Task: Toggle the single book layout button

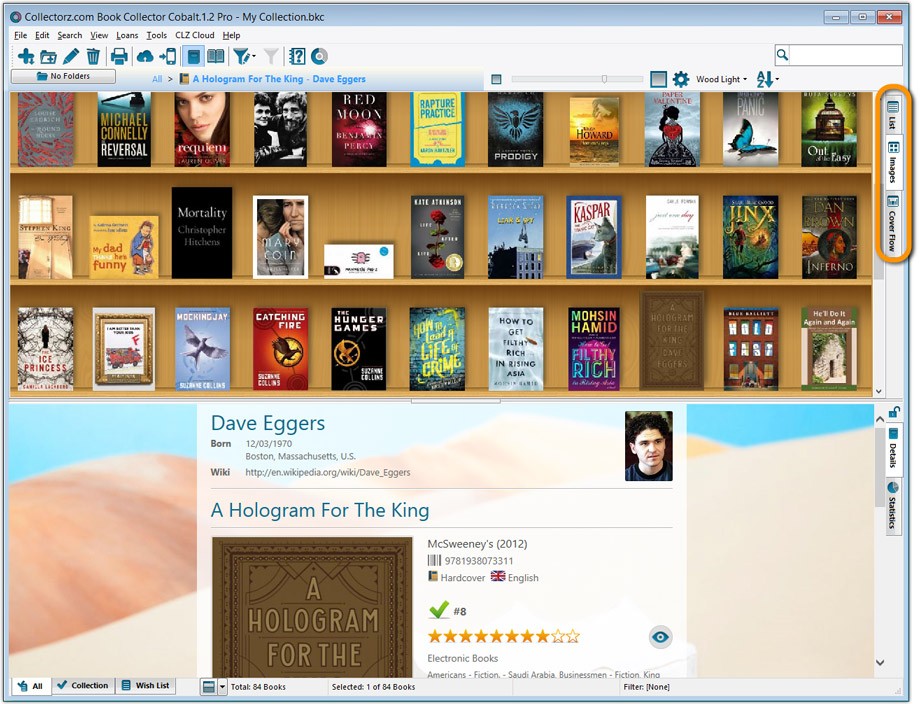Action: [193, 56]
